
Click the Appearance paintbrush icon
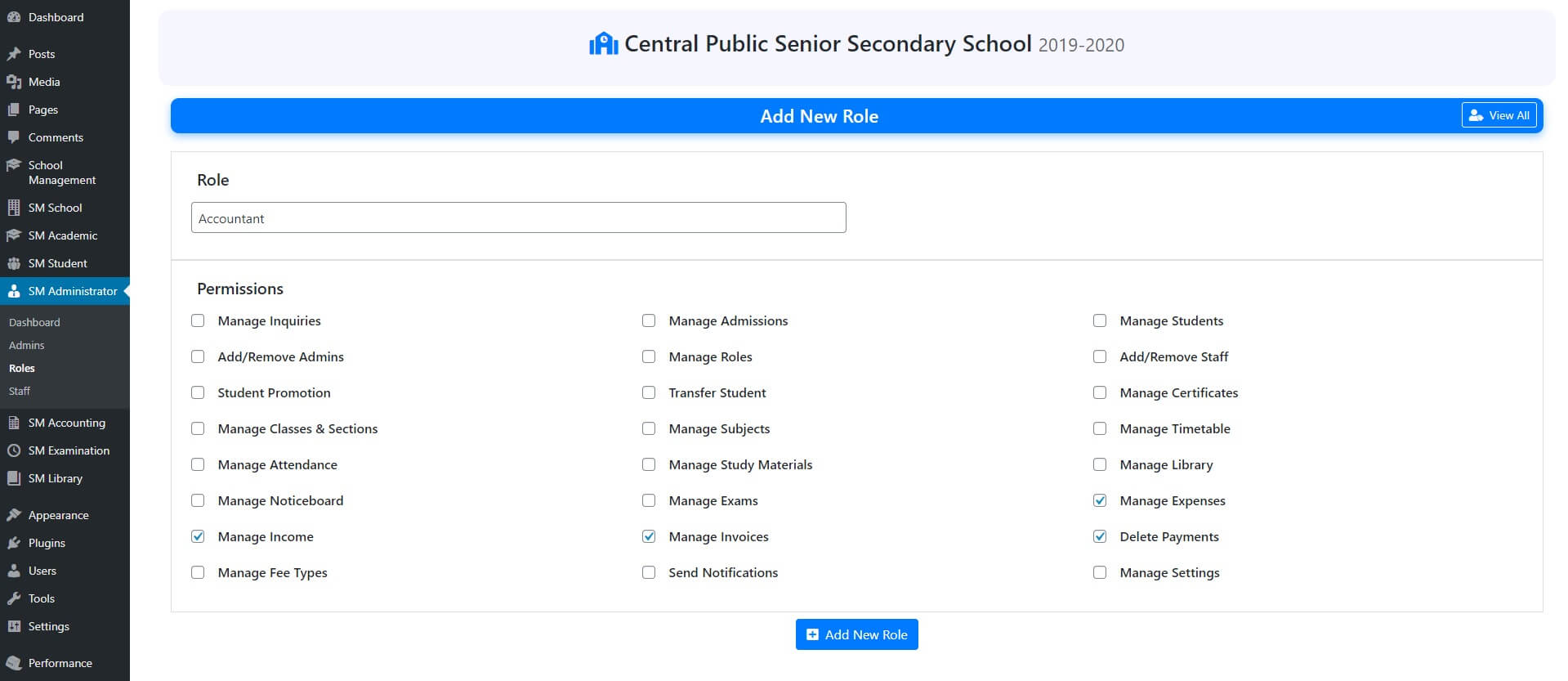coord(14,515)
